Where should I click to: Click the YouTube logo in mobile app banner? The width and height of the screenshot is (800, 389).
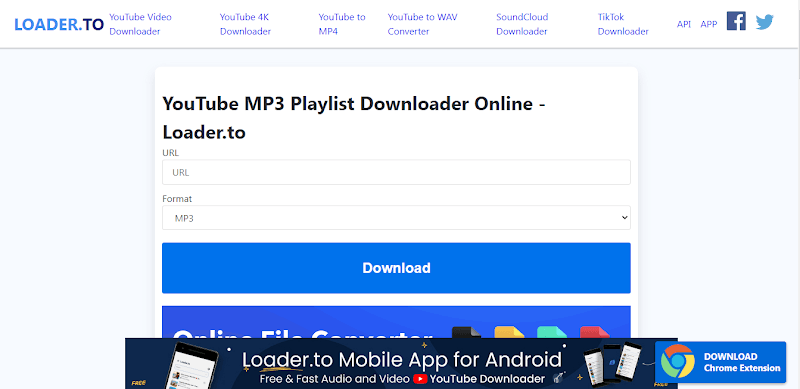click(420, 379)
